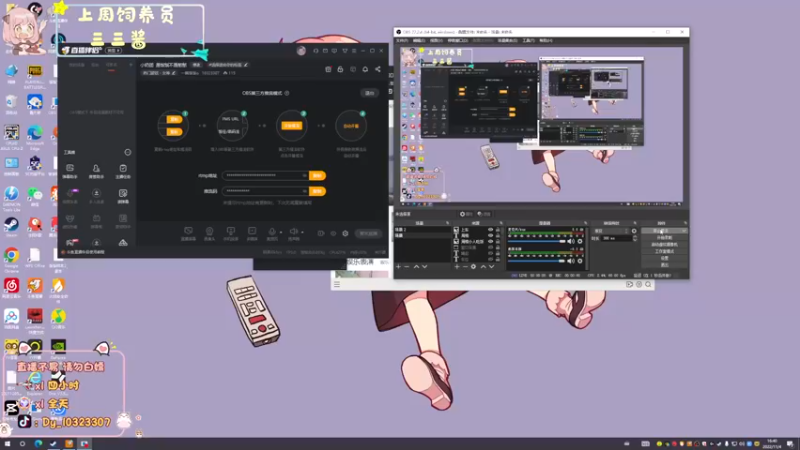Click the user avatar in 直播伴侣

[301, 51]
